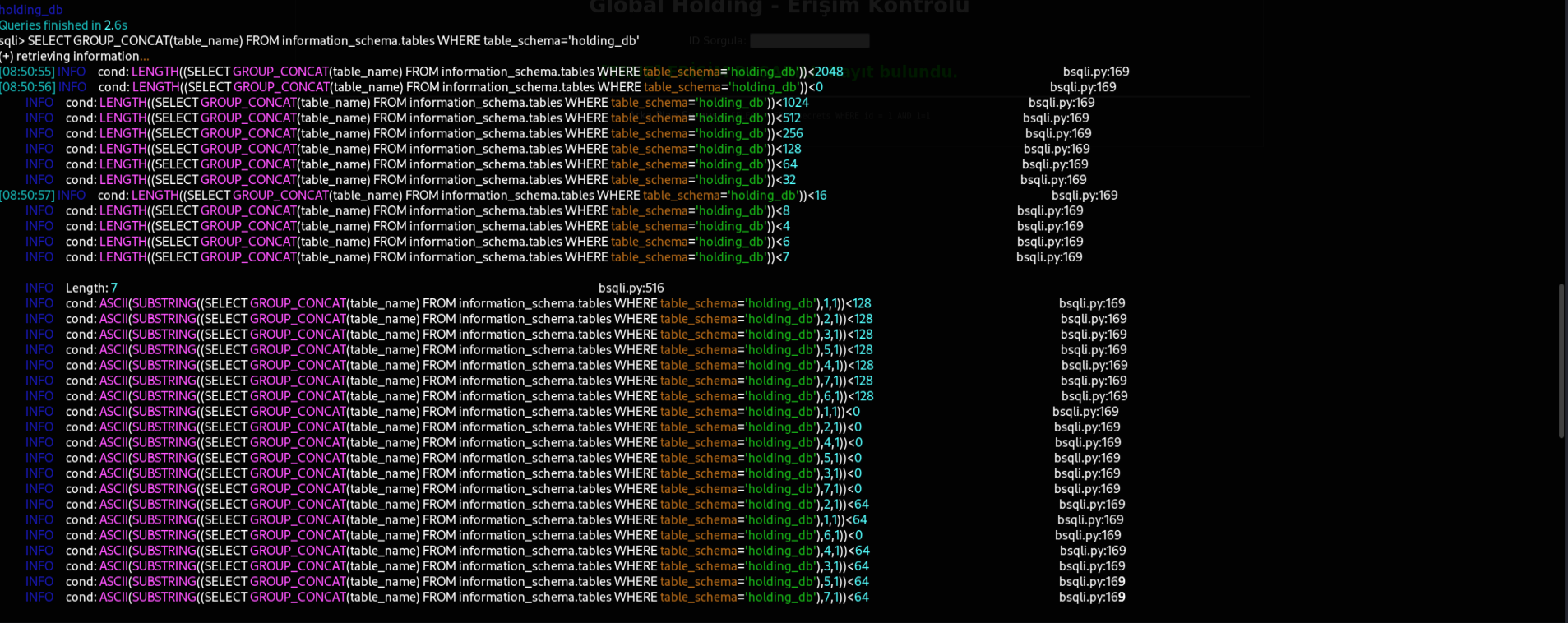Click the LENGTH cond line ending <64
Viewport: 1568px width, 623px height.
[x=432, y=164]
